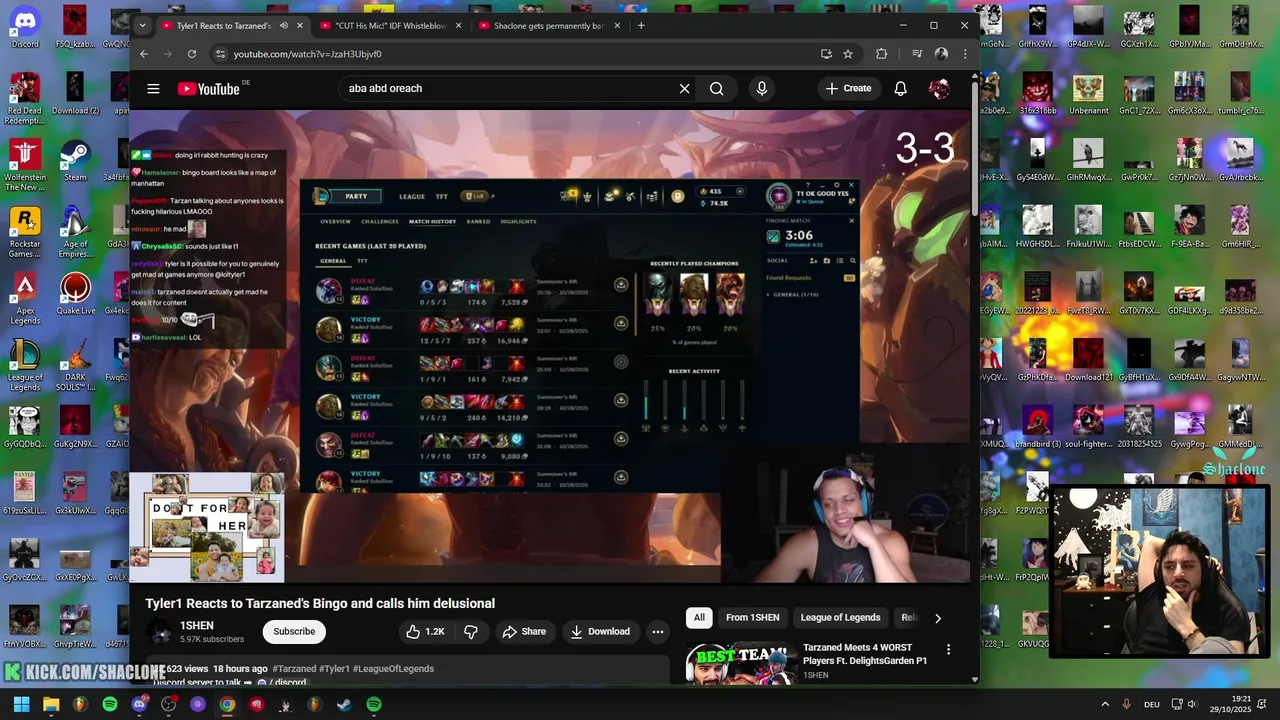The height and width of the screenshot is (720, 1280).
Task: Open more actions menu beside Download
Action: 657,631
